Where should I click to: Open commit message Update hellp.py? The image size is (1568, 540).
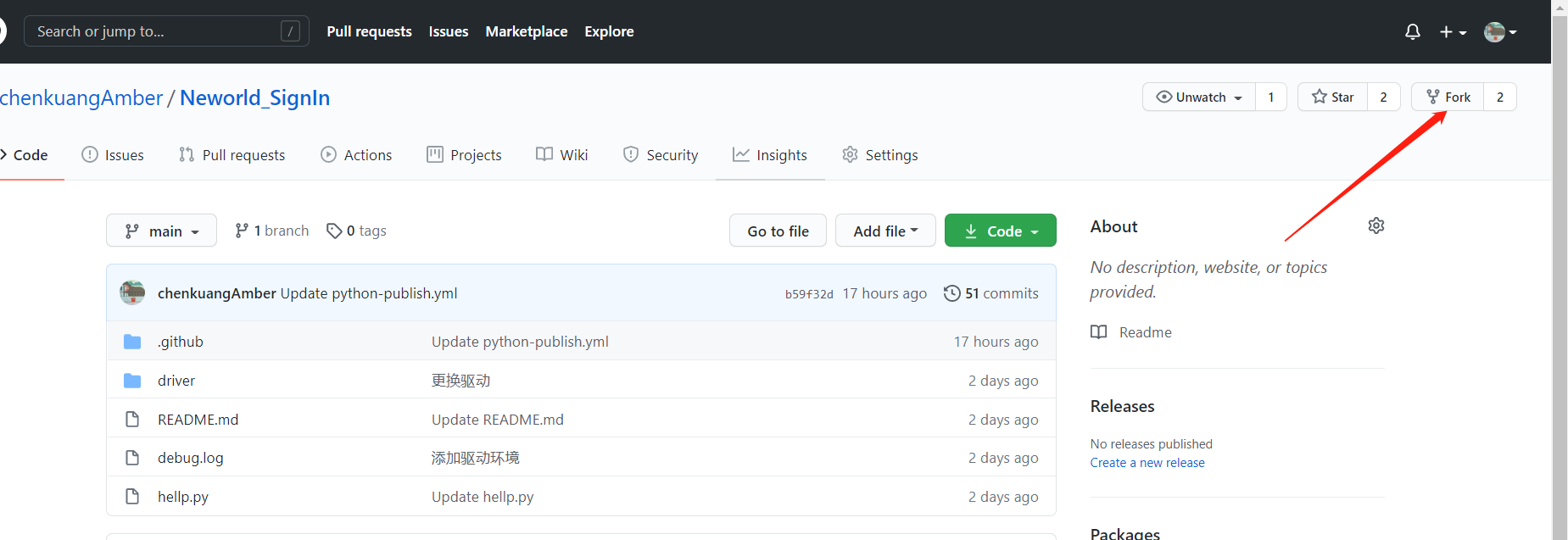pyautogui.click(x=483, y=497)
